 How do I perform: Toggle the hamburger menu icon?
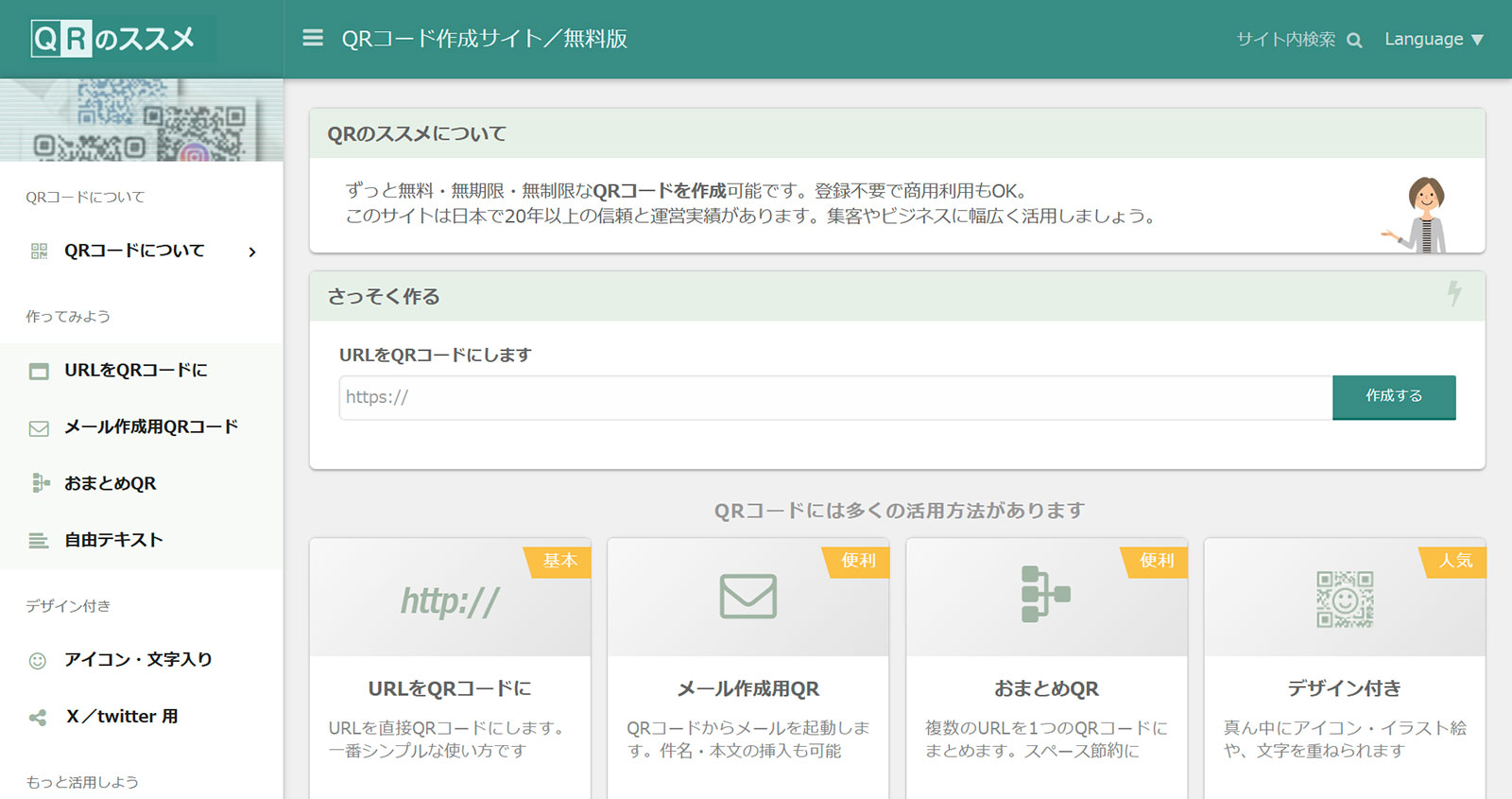click(x=313, y=38)
